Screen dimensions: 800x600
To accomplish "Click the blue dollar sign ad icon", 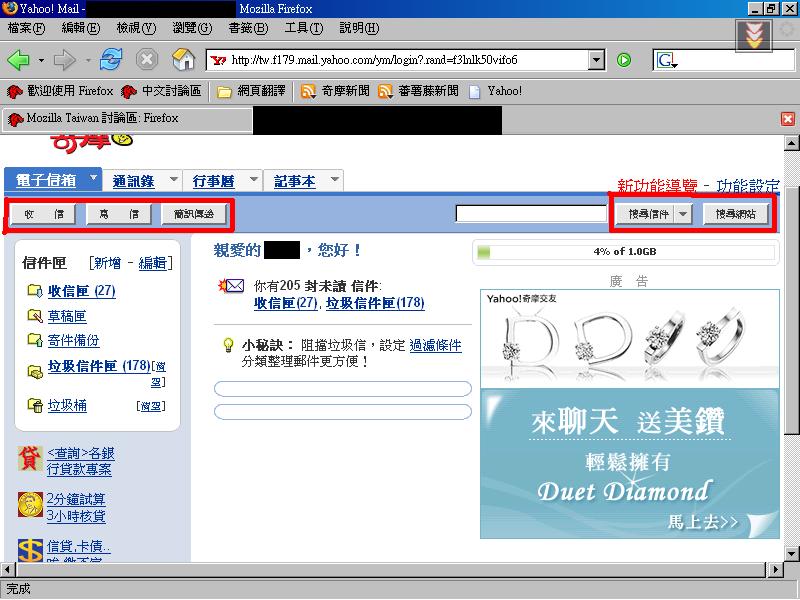I will click(30, 551).
